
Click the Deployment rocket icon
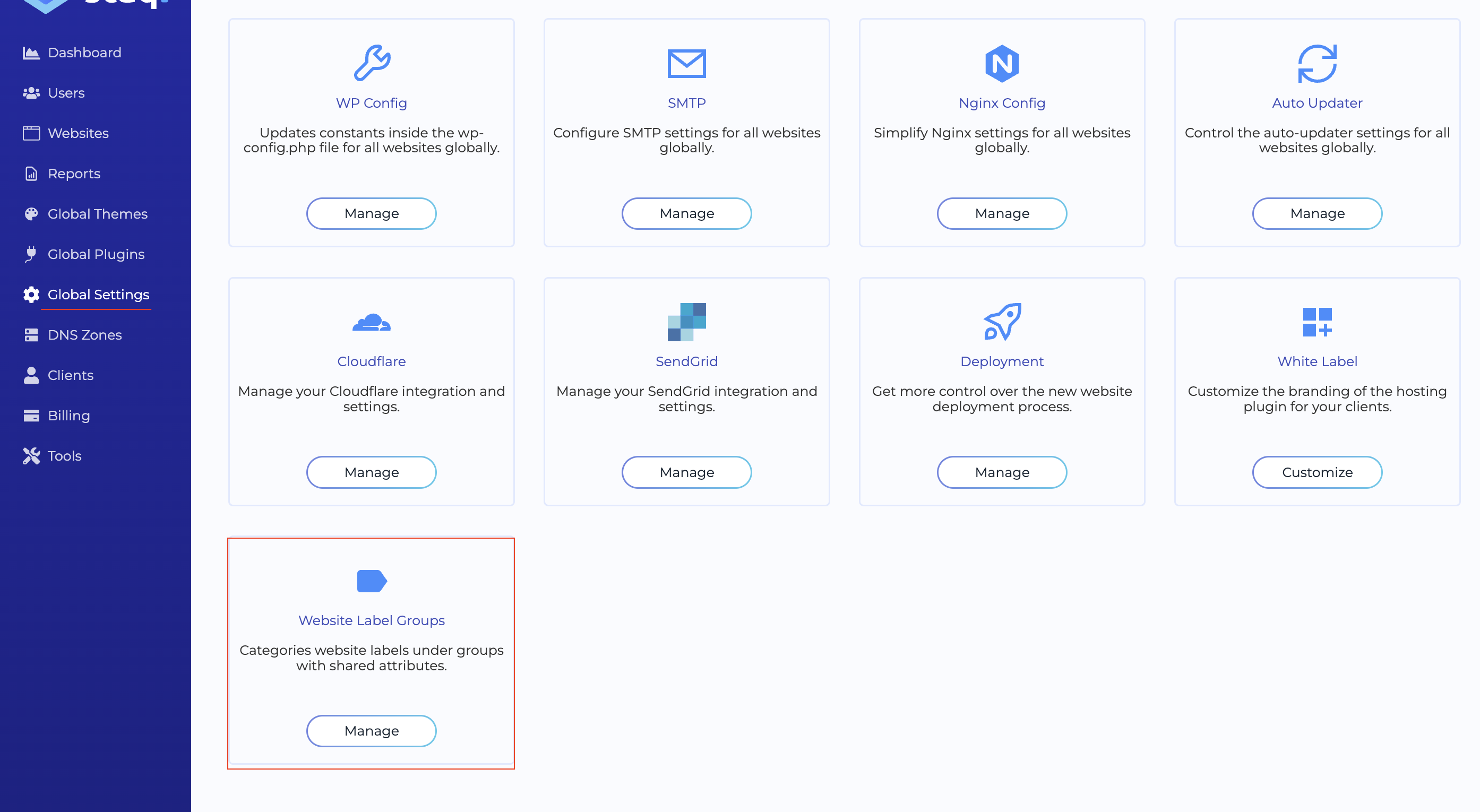[1001, 322]
